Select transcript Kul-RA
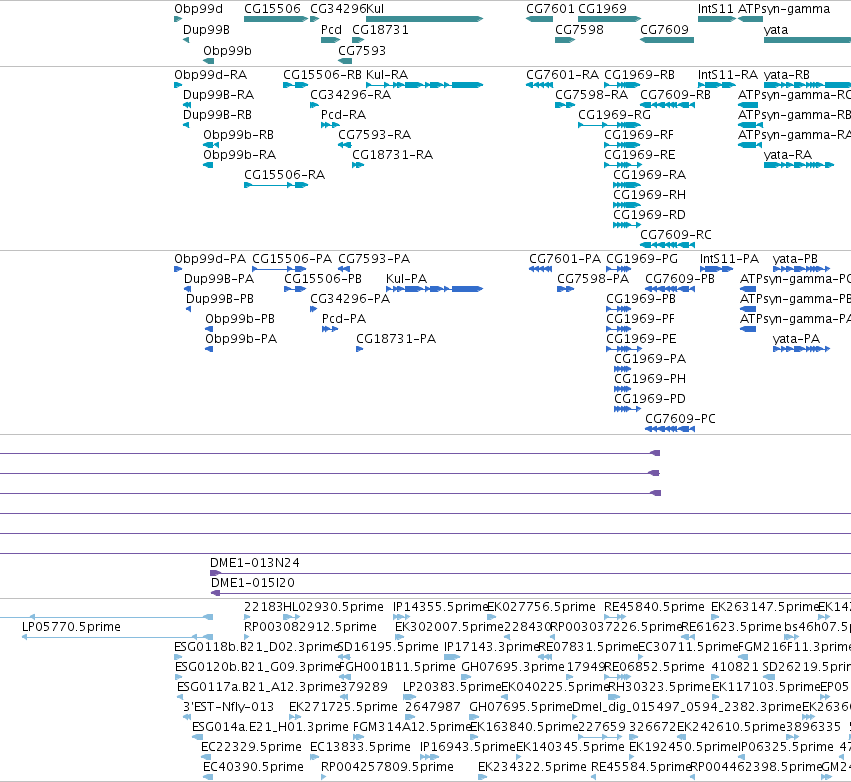 [424, 85]
